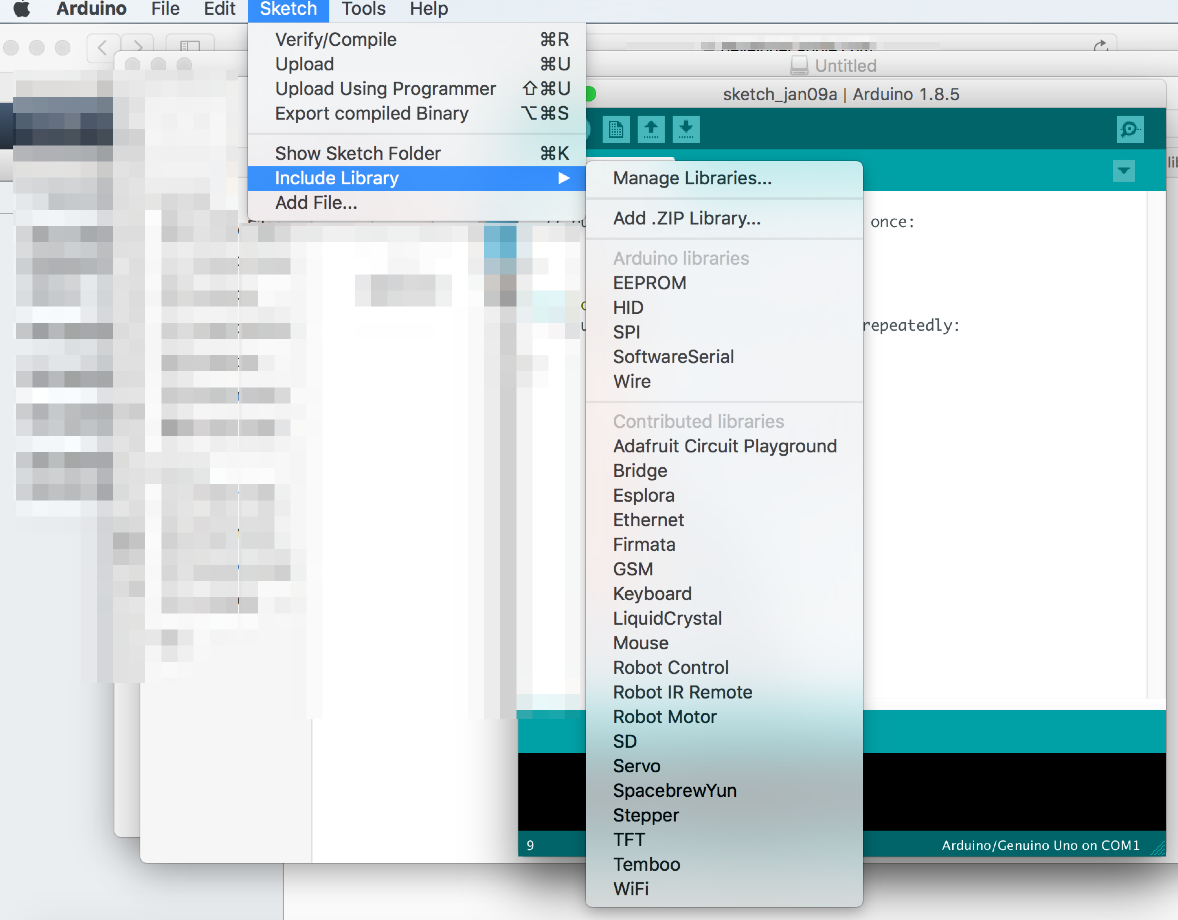Image resolution: width=1178 pixels, height=920 pixels.
Task: Click the sketch_jan09a window title
Action: pyautogui.click(x=841, y=94)
